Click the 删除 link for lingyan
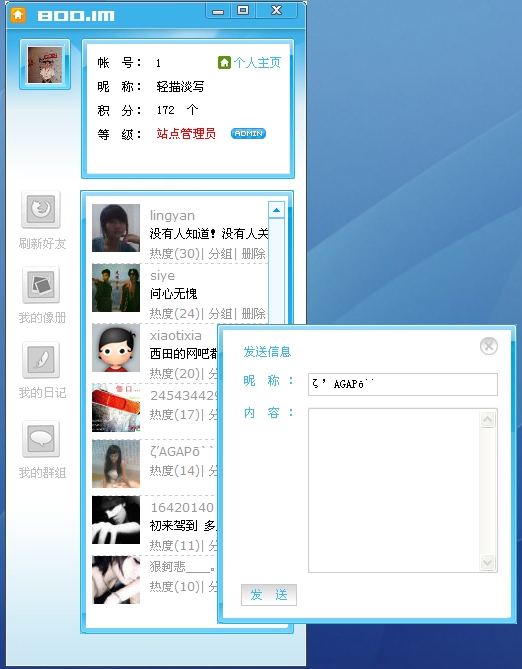The image size is (522, 669). [254, 253]
